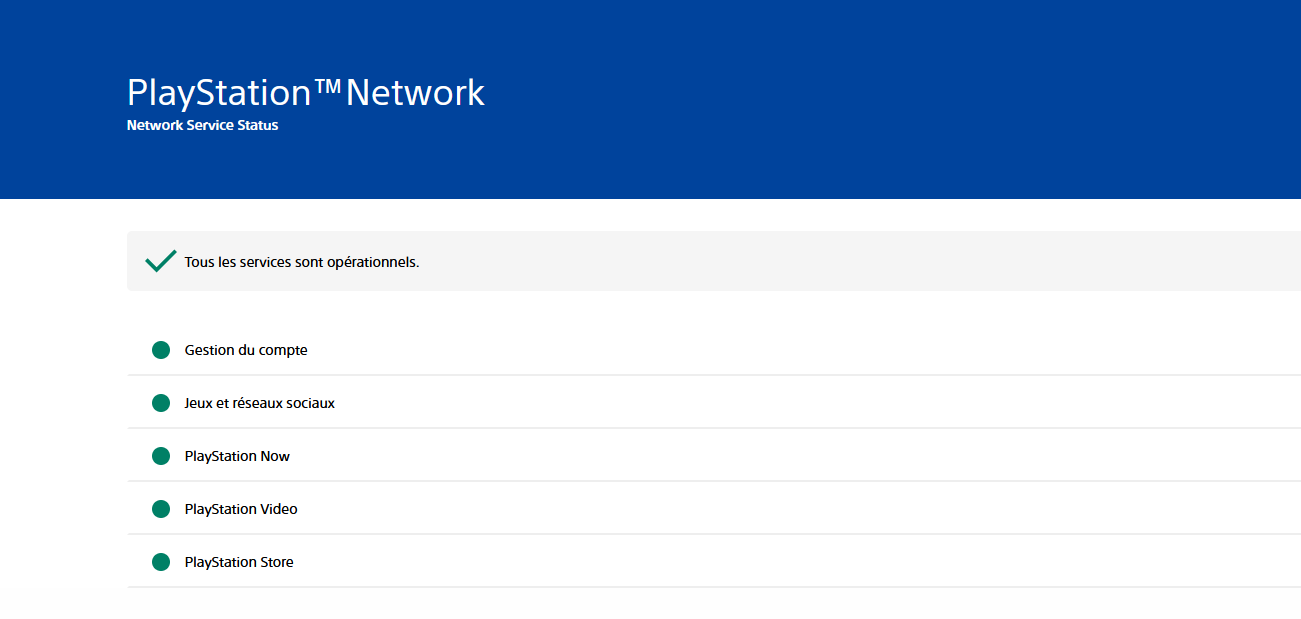Expand the Gestion du compte service row
The height and width of the screenshot is (619, 1301).
(400, 349)
